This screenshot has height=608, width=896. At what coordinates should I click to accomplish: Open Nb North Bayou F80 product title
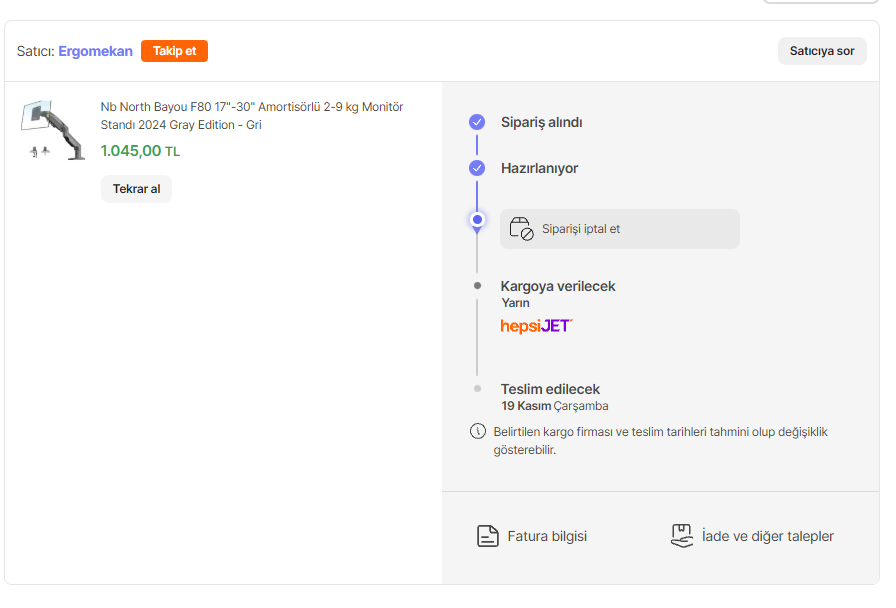pyautogui.click(x=252, y=115)
